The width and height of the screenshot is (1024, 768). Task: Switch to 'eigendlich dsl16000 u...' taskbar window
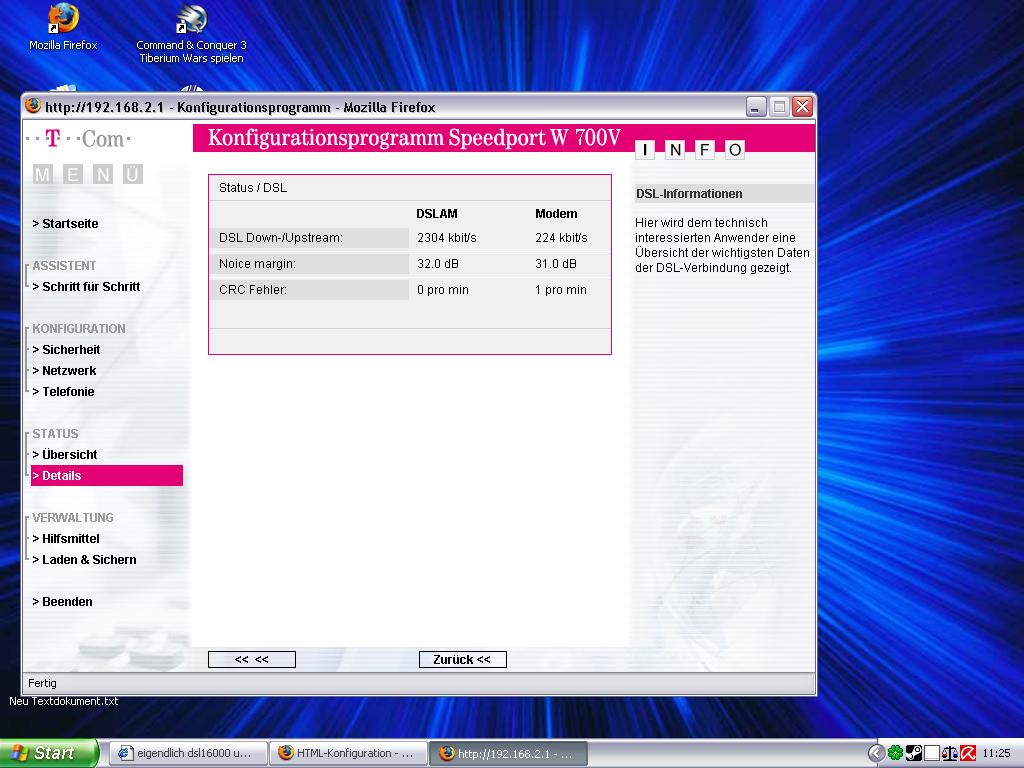[x=188, y=753]
